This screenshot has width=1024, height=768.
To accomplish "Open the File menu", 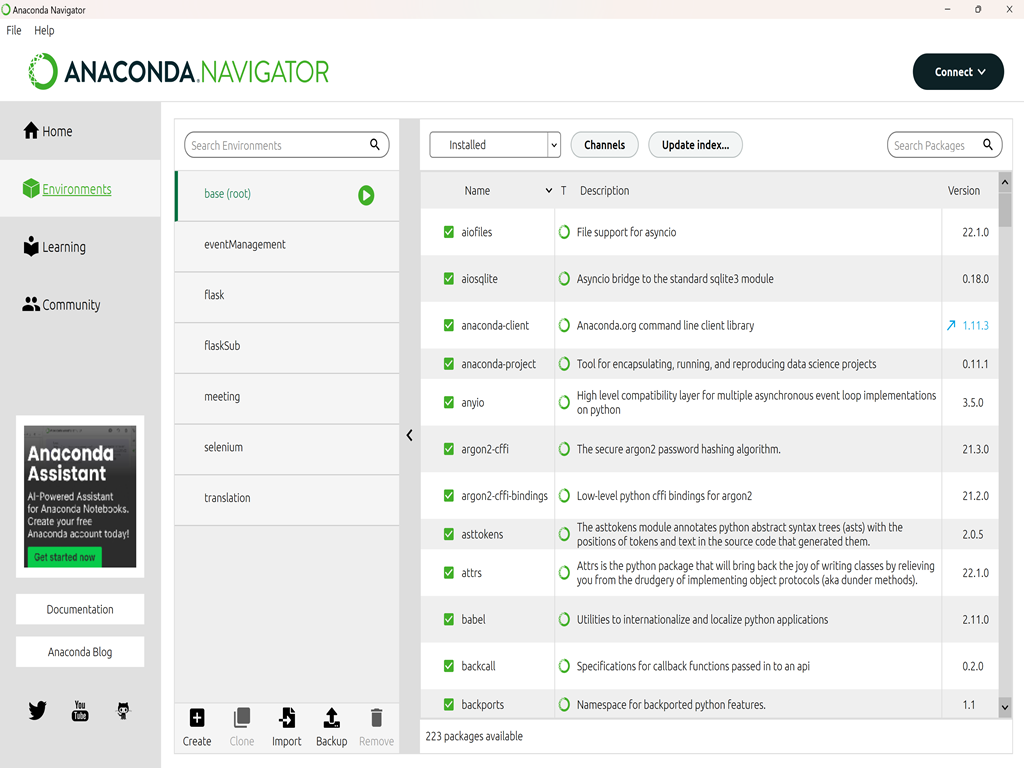I will 14,30.
